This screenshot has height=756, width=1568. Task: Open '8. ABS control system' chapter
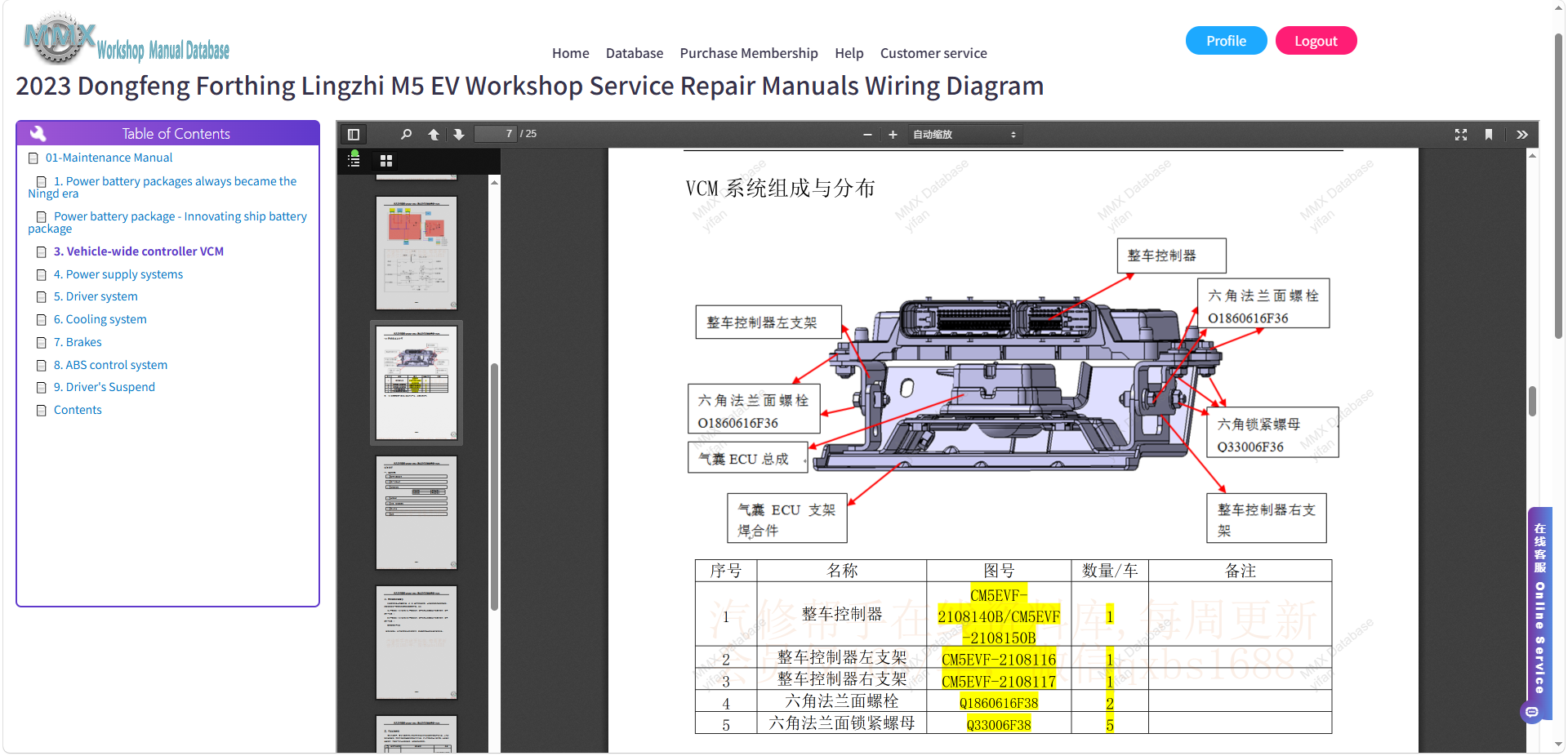110,365
